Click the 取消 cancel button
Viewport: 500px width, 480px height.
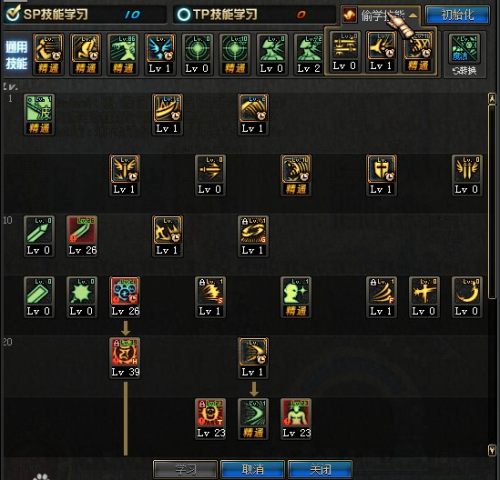click(x=252, y=469)
